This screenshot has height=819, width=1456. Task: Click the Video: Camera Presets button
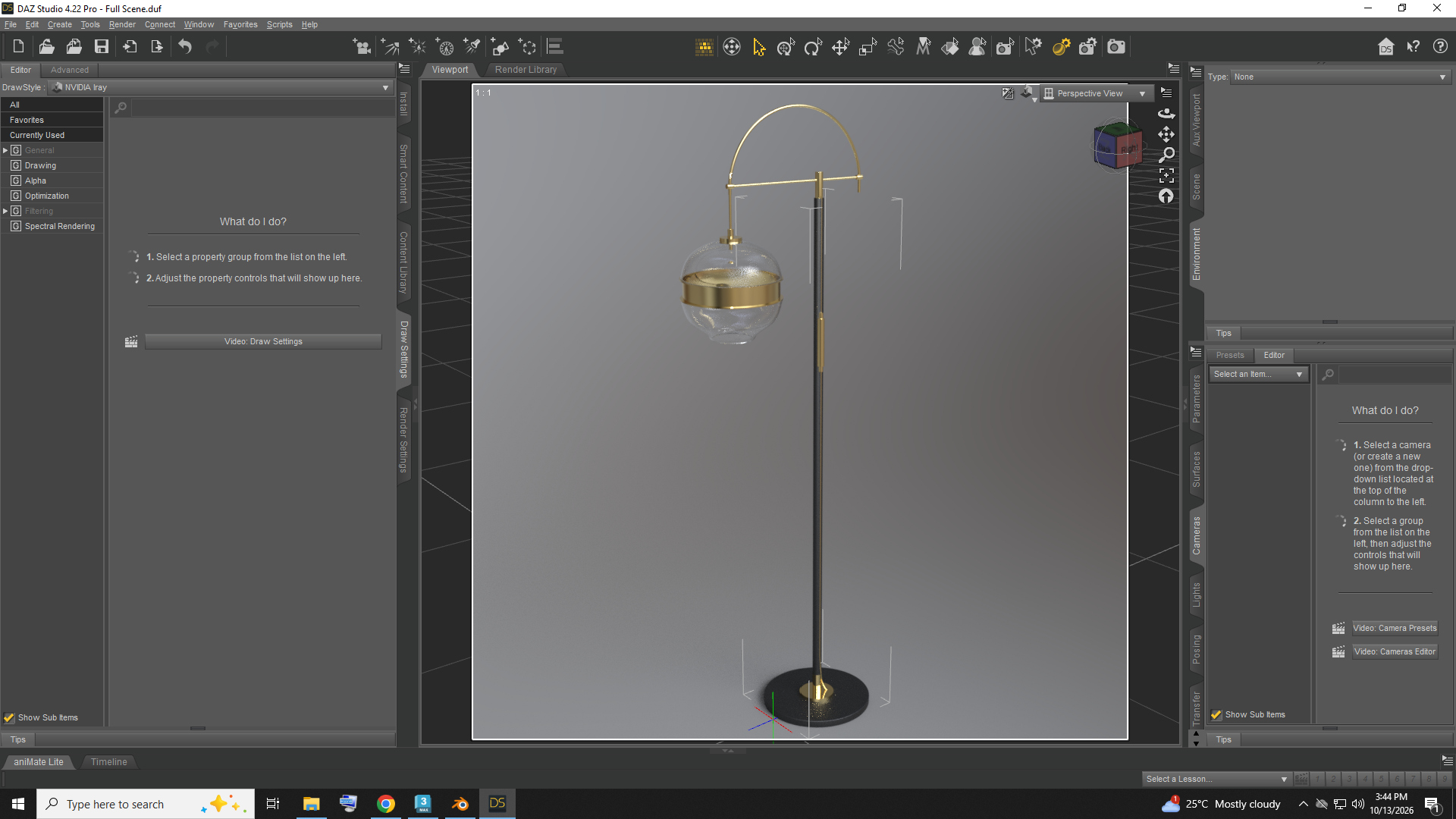(1395, 628)
